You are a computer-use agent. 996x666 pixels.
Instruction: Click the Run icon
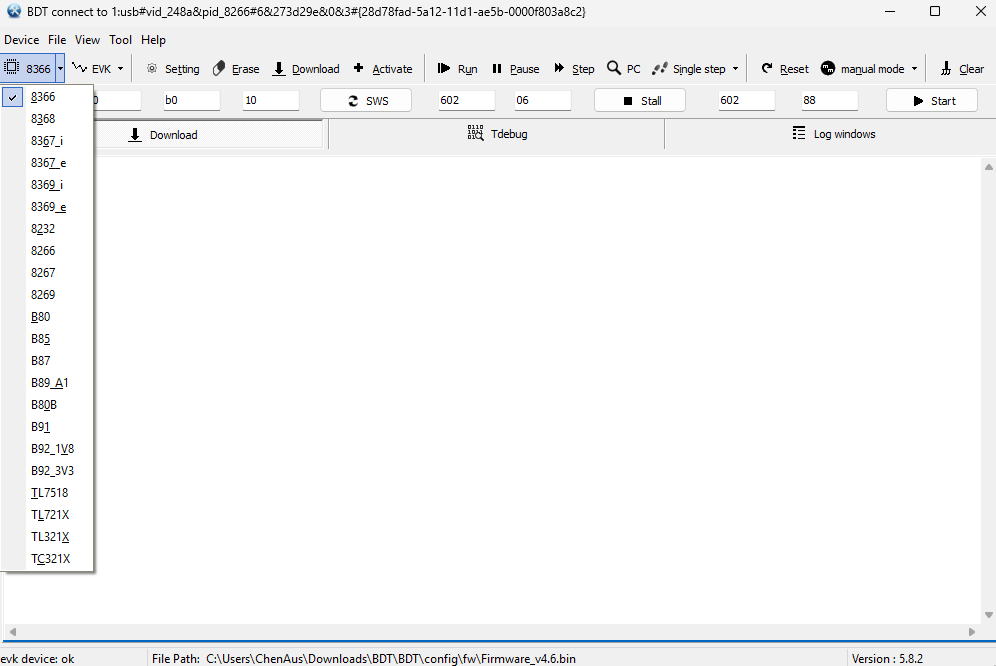pos(444,69)
